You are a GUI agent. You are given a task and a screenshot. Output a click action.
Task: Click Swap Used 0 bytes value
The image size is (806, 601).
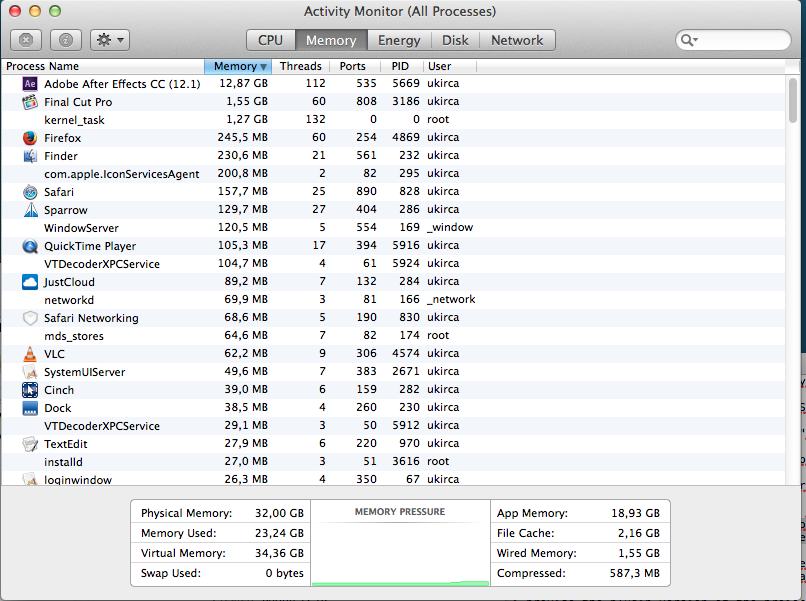285,573
